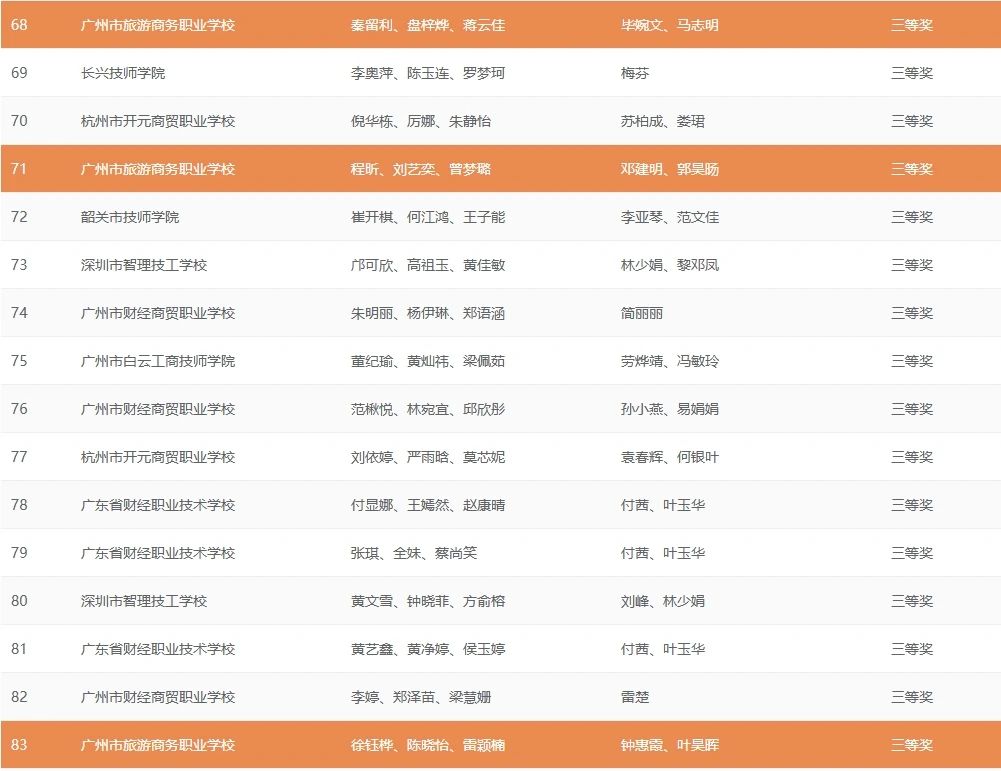Click teachers cell starting with 劳烨靖
Screen dimensions: 1001x771
pyautogui.click(x=670, y=361)
